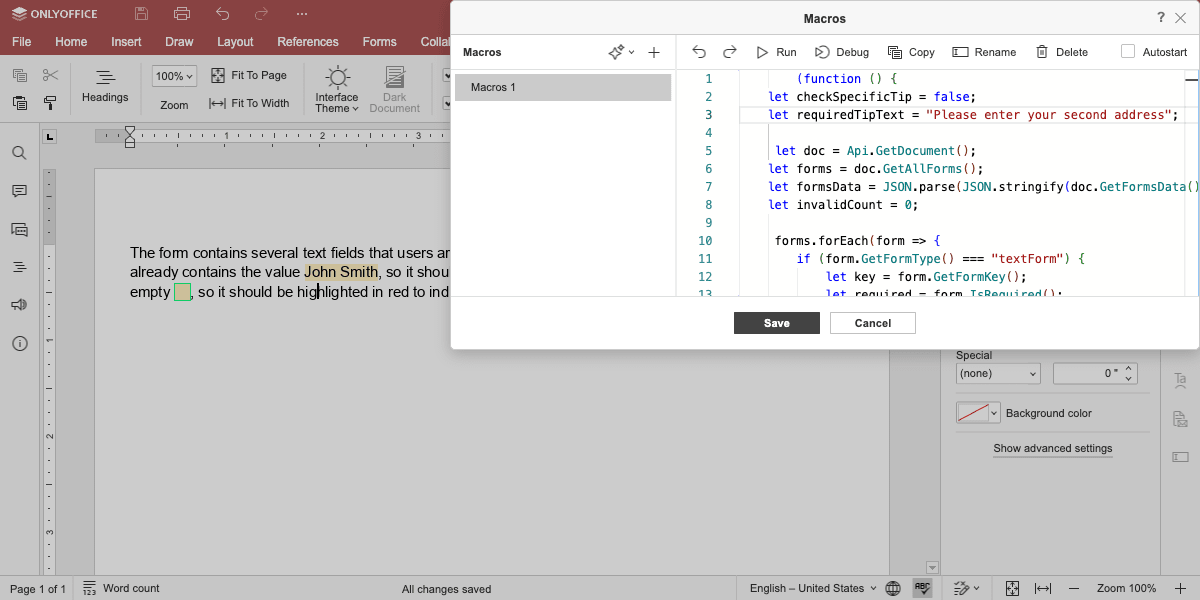This screenshot has width=1200, height=600.
Task: Show advanced settings link
Action: click(1053, 448)
